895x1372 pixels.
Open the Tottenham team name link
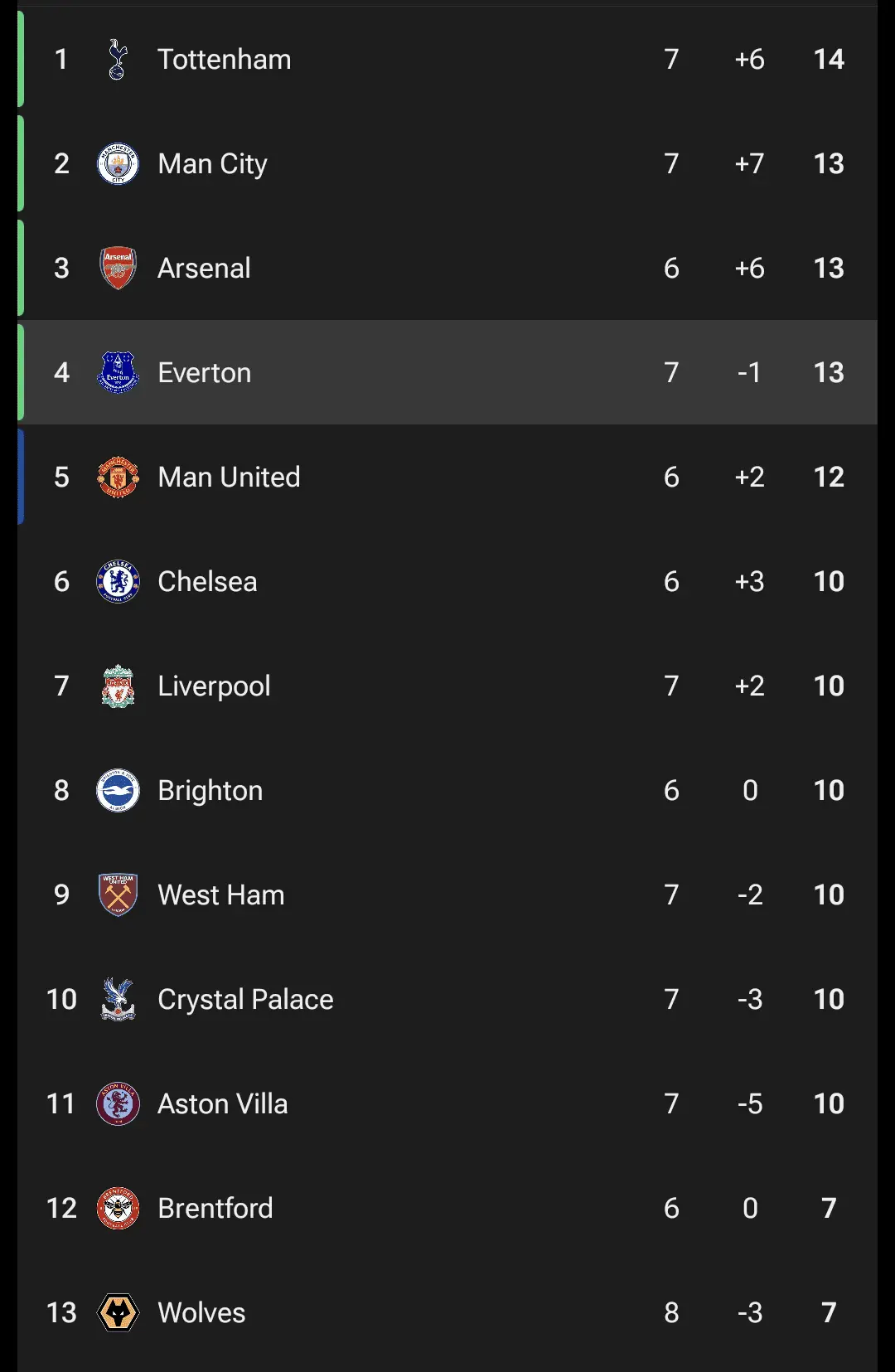[x=225, y=60]
